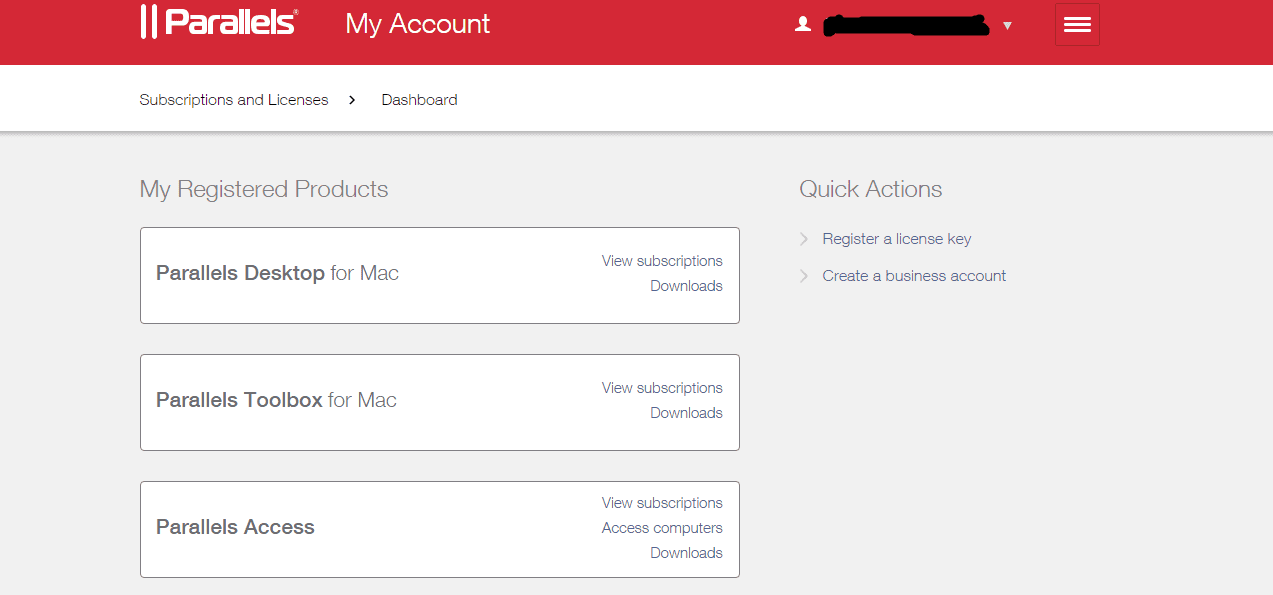Click the Parallels Desktop for Mac product title
This screenshot has width=1273, height=595.
click(277, 273)
